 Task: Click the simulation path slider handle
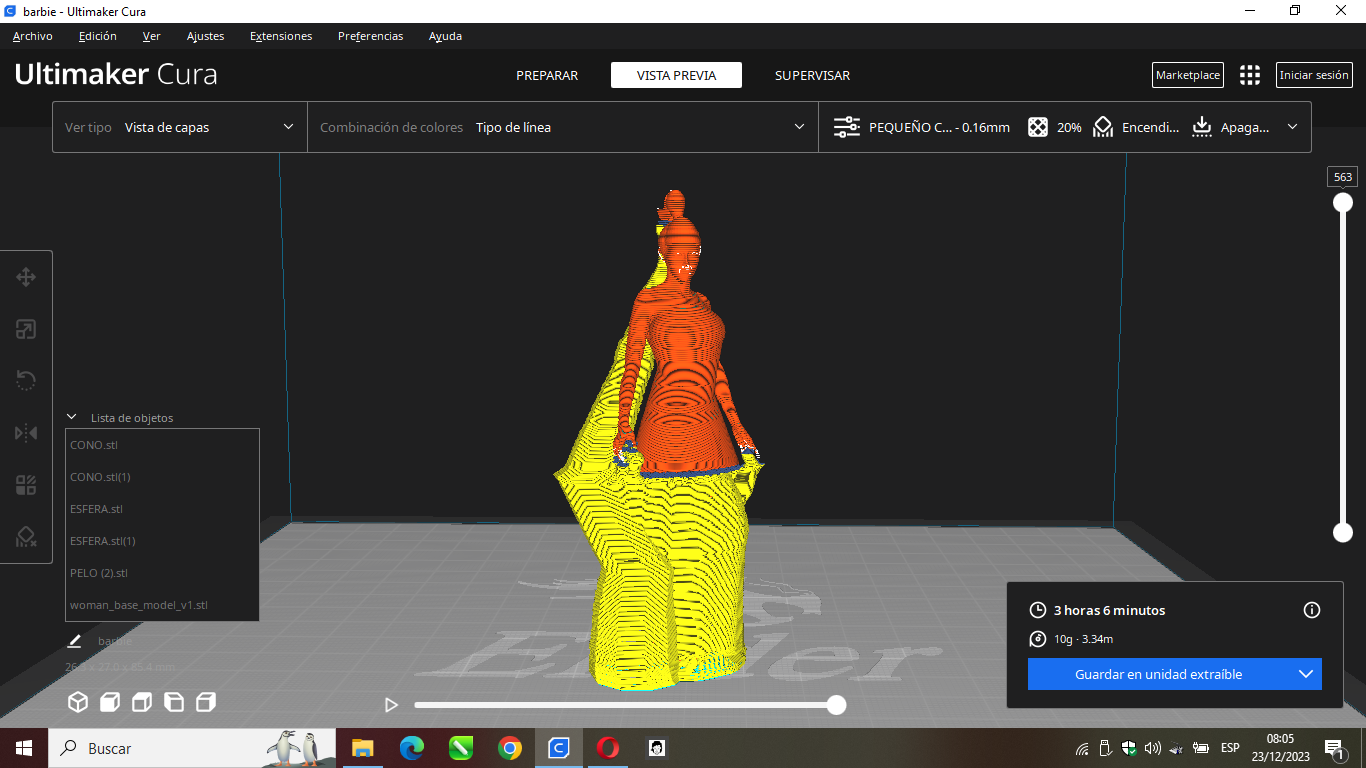(x=837, y=705)
